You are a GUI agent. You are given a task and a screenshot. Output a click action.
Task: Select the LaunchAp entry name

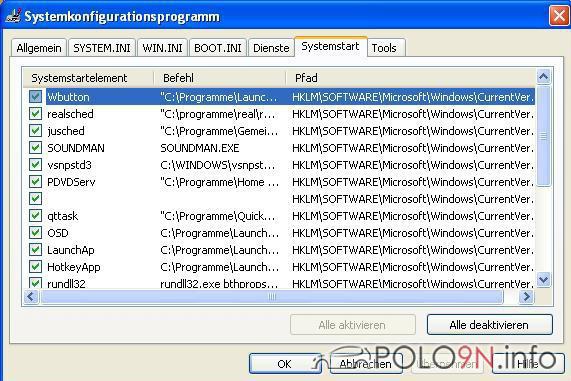point(71,250)
